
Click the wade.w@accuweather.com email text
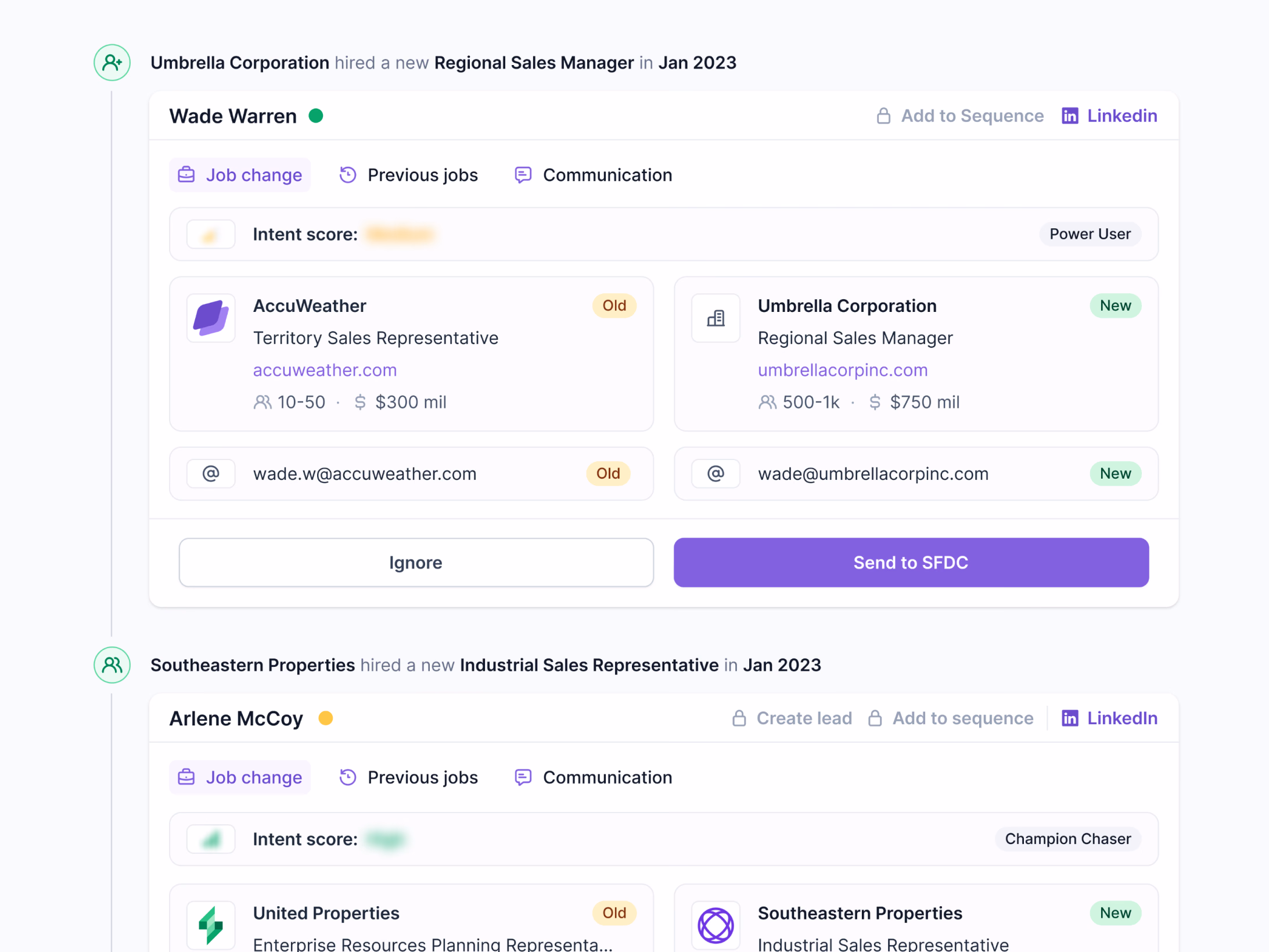coord(365,473)
